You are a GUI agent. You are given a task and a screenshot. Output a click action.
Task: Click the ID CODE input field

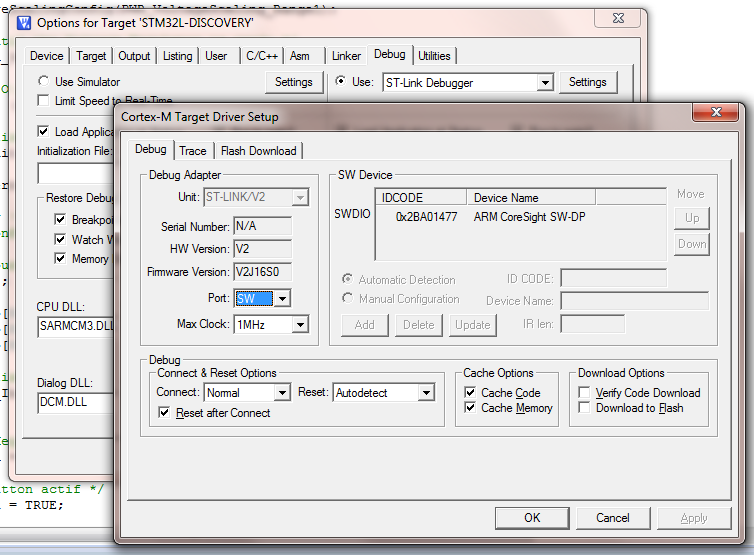coord(614,278)
